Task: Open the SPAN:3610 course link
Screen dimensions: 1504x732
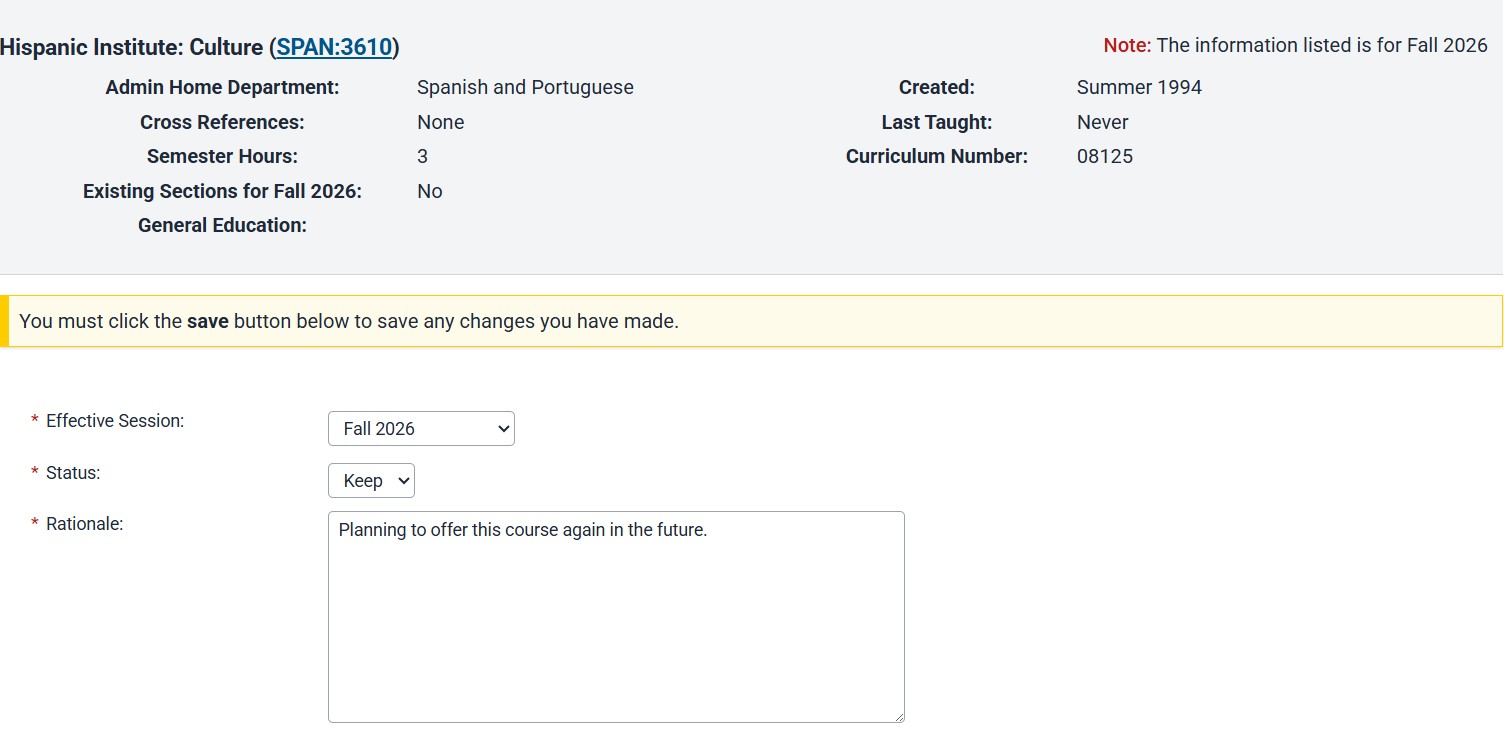Action: coord(334,47)
